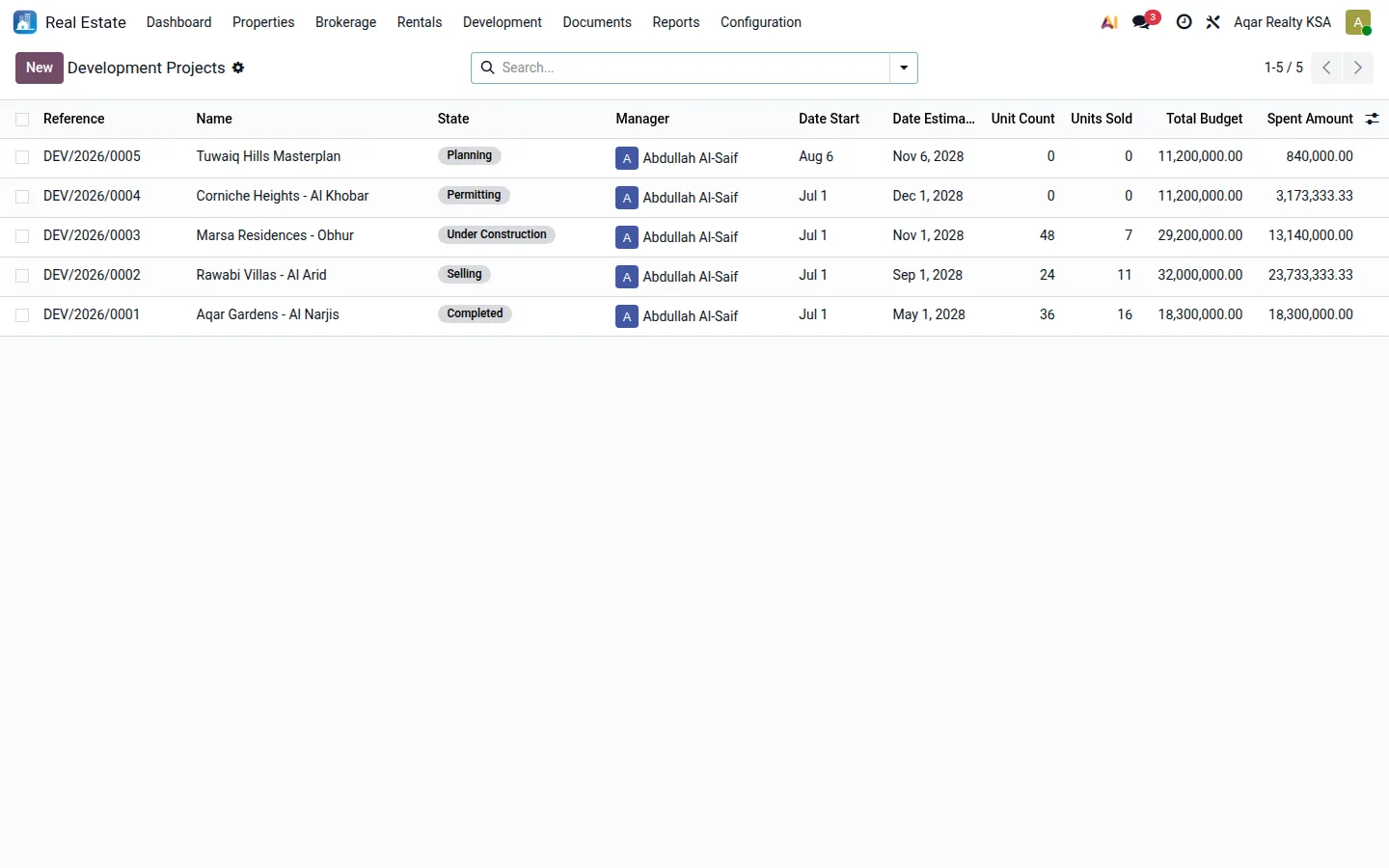Click manager avatar in Corniche Heights row
The width and height of the screenshot is (1389, 868).
point(627,198)
